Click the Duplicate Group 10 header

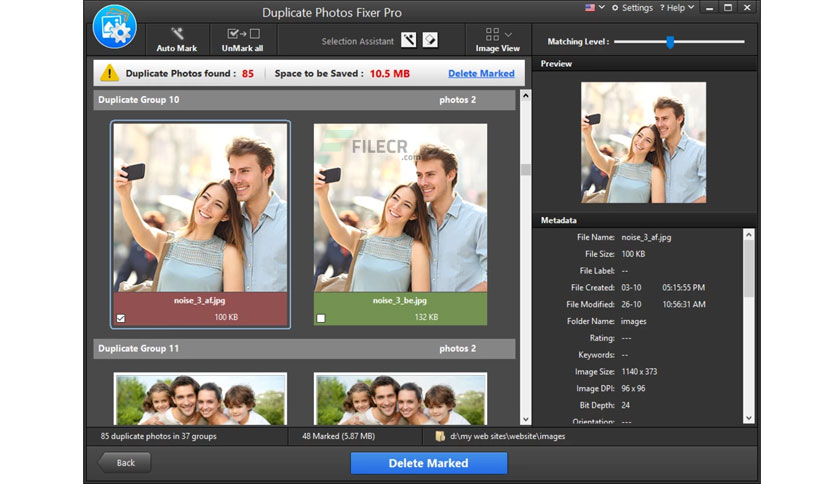coord(304,100)
